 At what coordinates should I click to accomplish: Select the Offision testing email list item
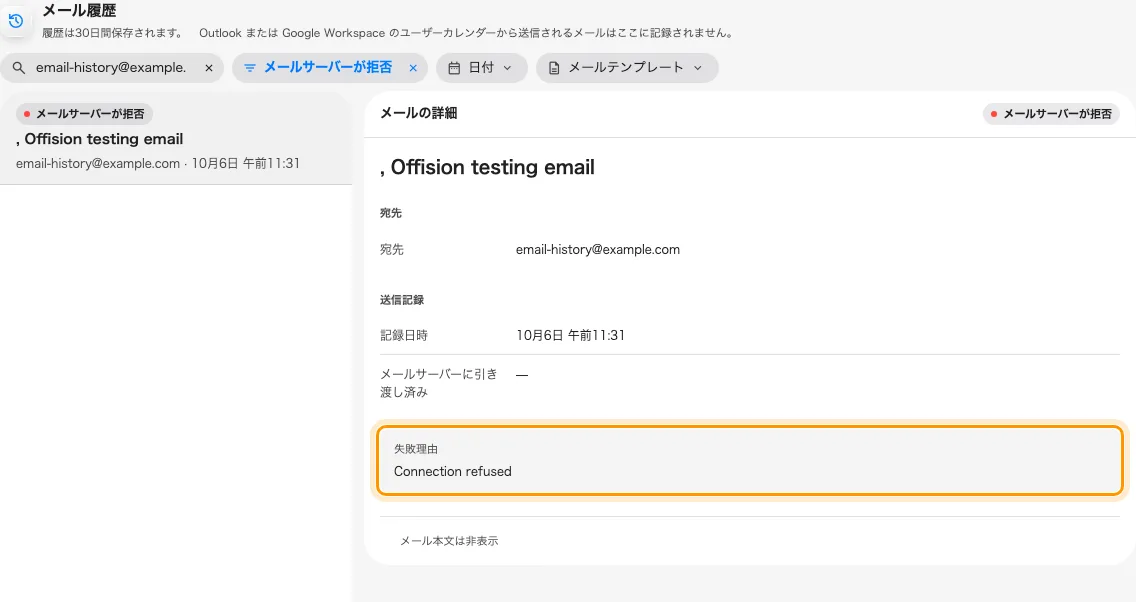click(176, 138)
